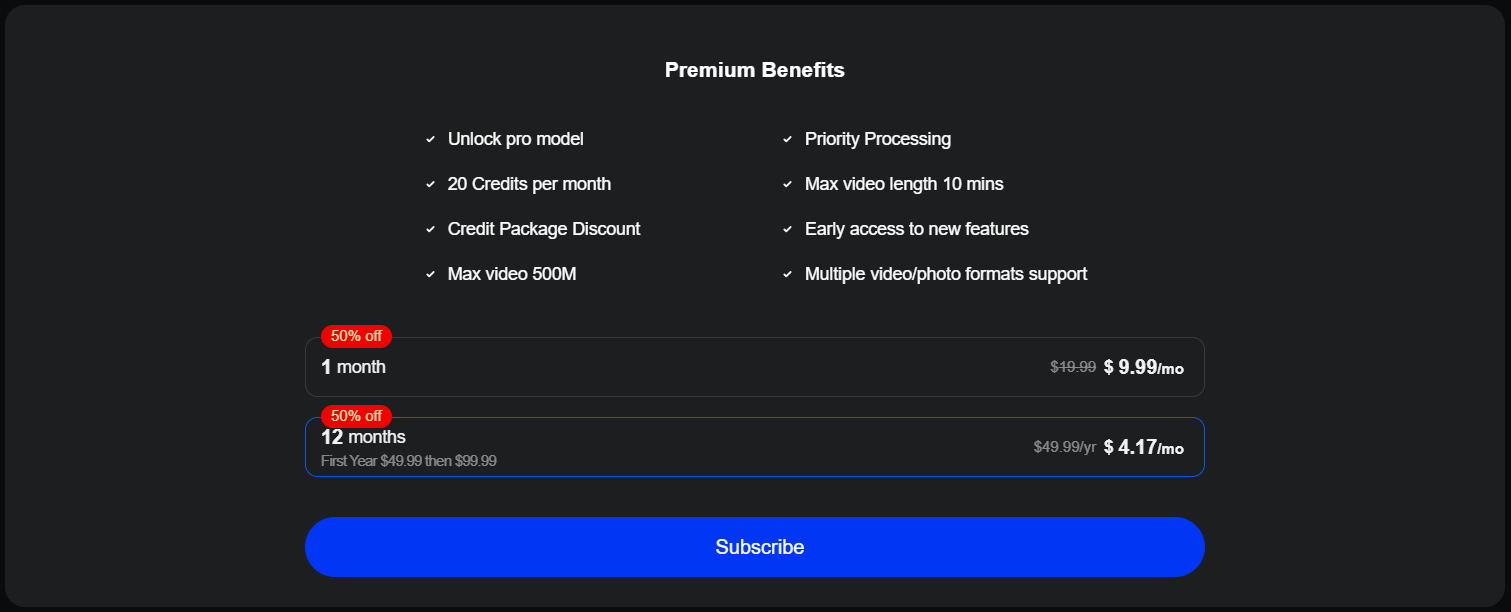Click the $ 4.17/mo price
The height and width of the screenshot is (612, 1511).
click(x=1143, y=447)
